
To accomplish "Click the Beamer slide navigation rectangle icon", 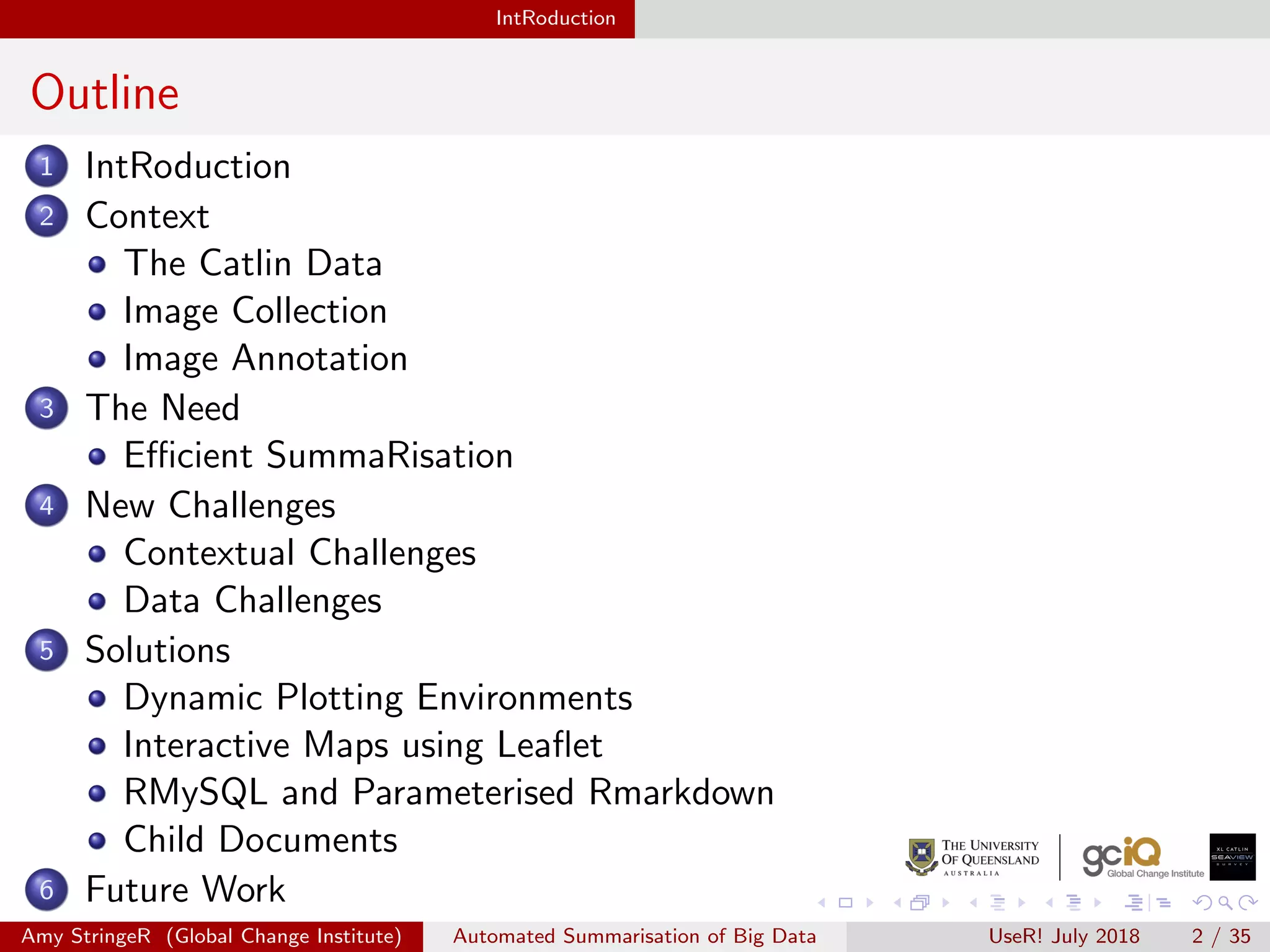I will pos(845,903).
